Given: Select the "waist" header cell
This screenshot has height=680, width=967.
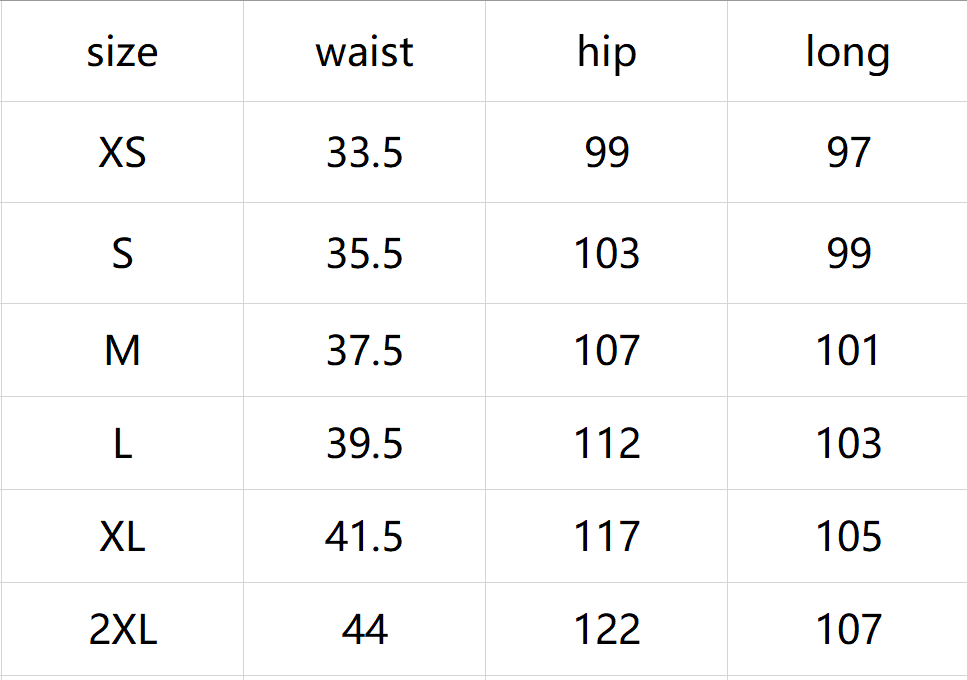Looking at the screenshot, I should click(364, 52).
